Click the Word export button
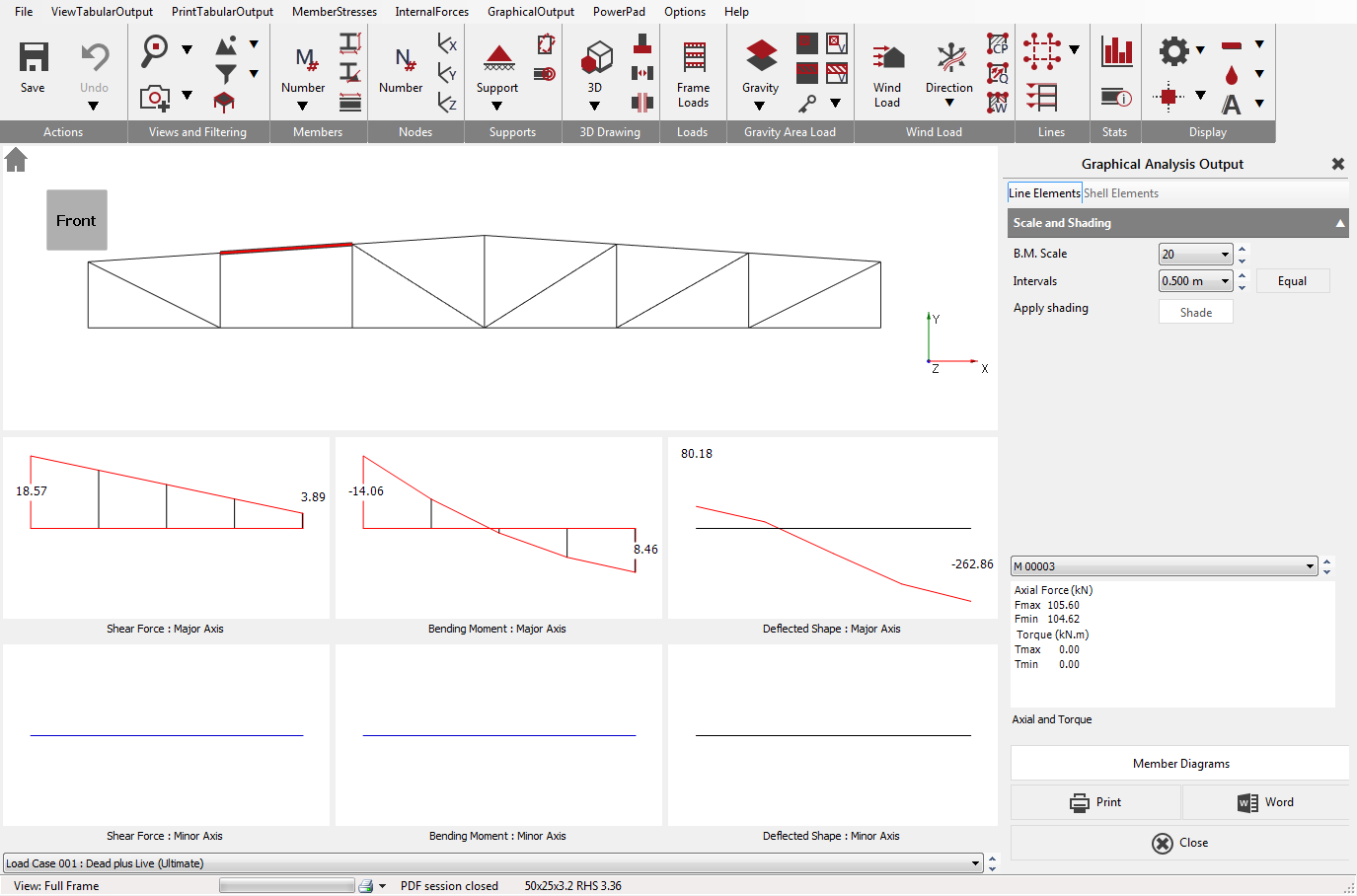Screen dimensions: 1357x896 click(1265, 802)
